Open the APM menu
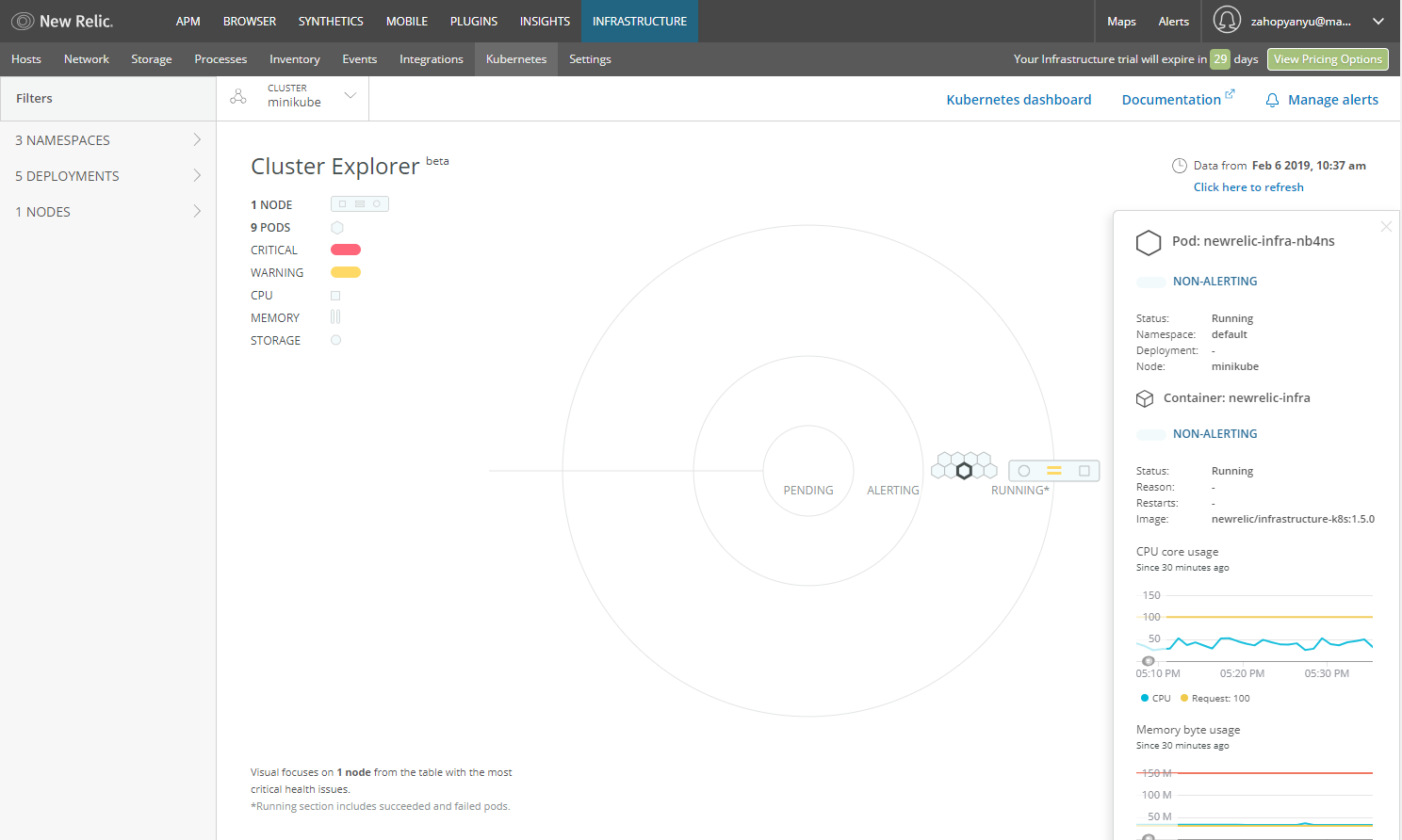The width and height of the screenshot is (1402, 840). click(x=188, y=21)
